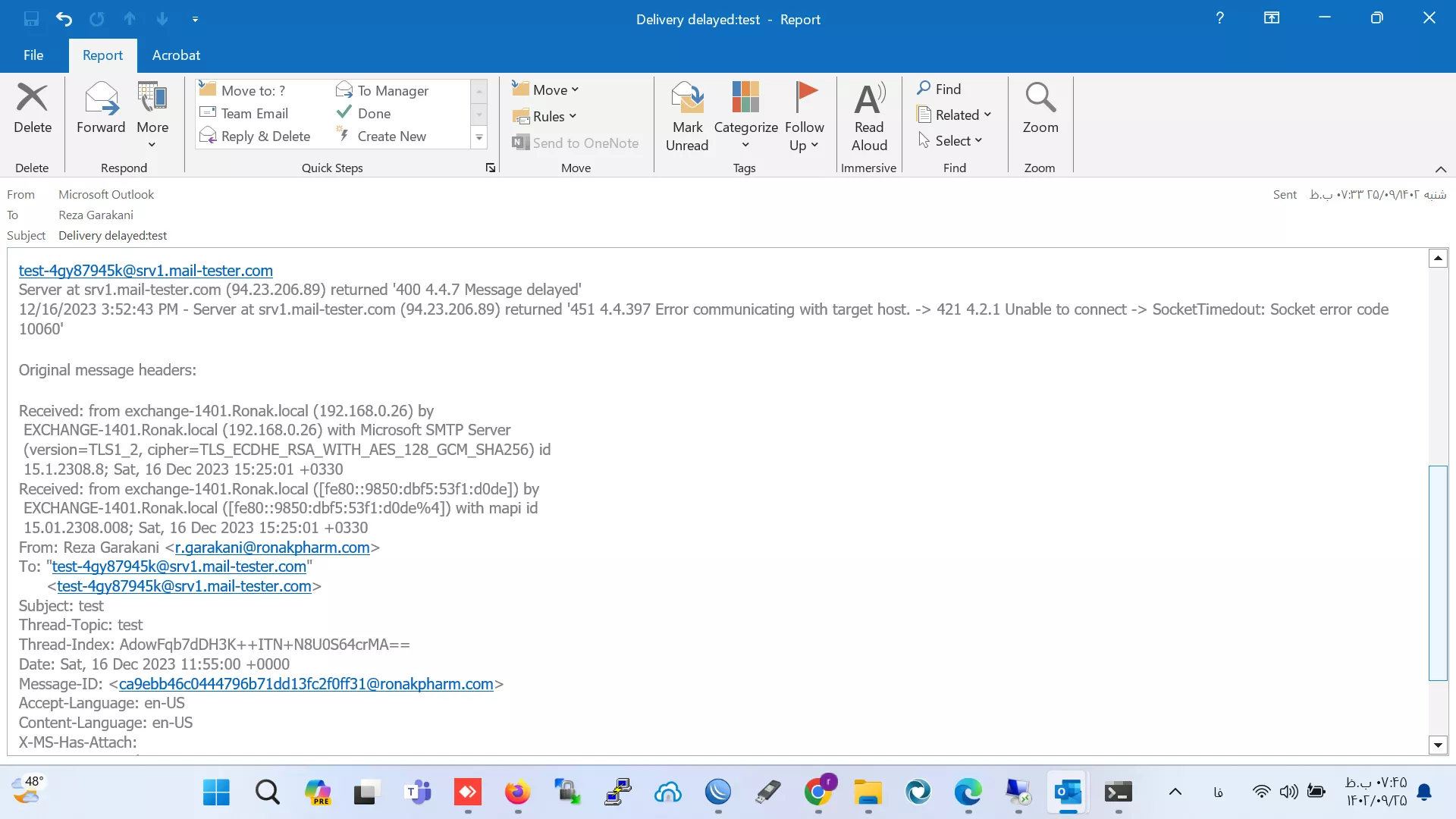The image size is (1456, 819).
Task: Click the Zoom magnifier
Action: tap(1040, 108)
